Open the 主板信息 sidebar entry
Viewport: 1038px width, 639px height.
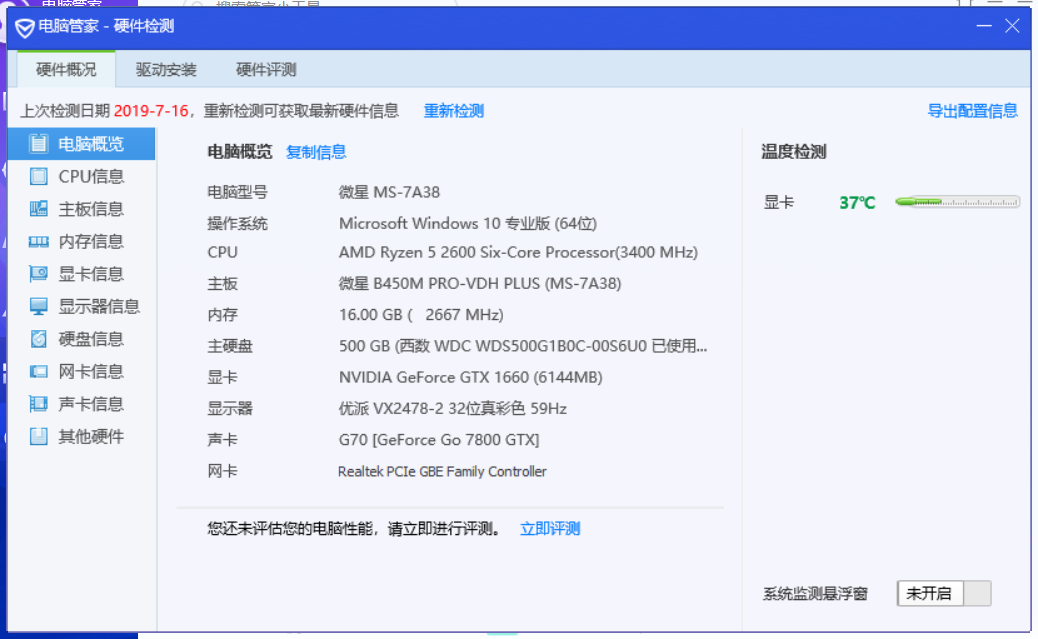(82, 209)
